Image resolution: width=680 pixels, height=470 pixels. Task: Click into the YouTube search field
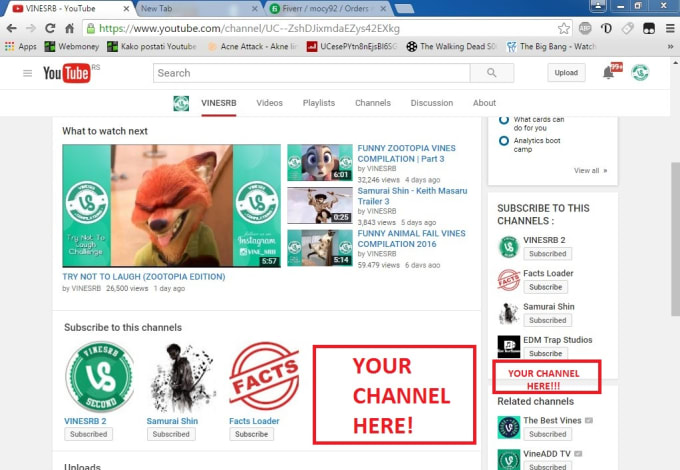click(x=311, y=73)
